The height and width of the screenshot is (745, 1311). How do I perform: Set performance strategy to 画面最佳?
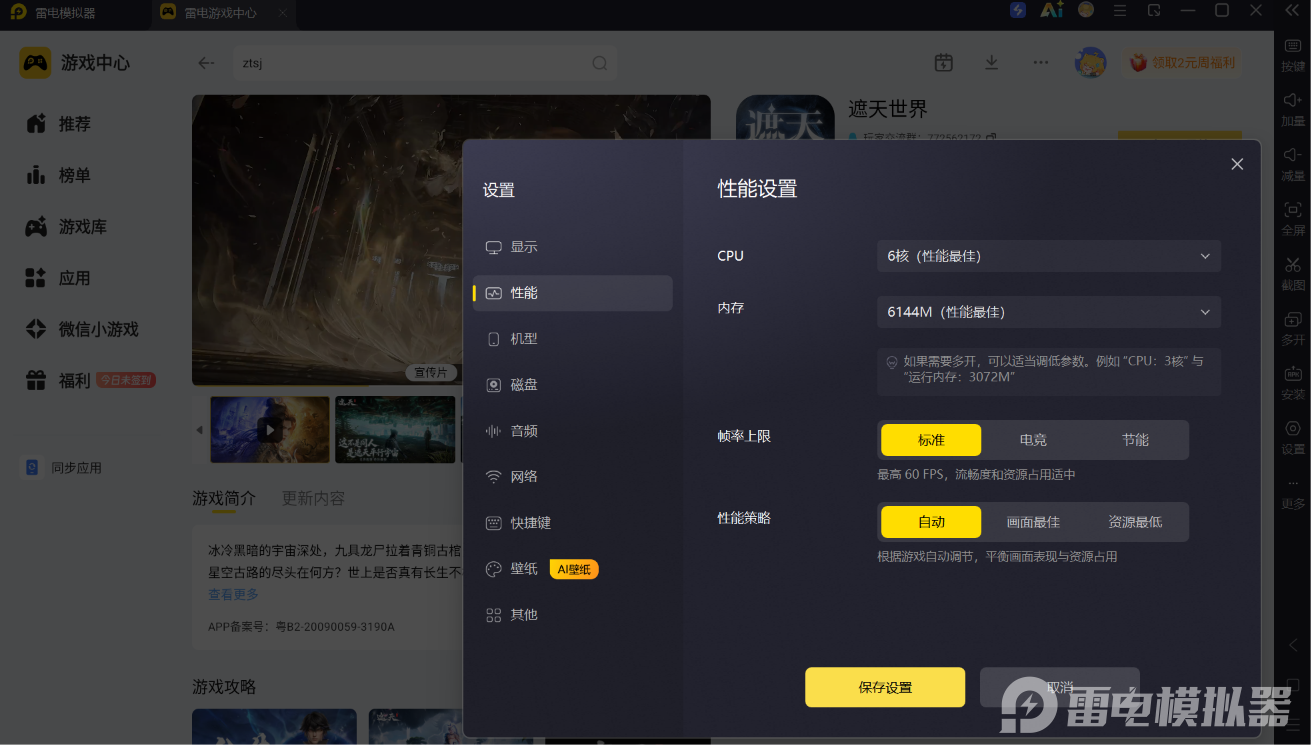click(1033, 522)
